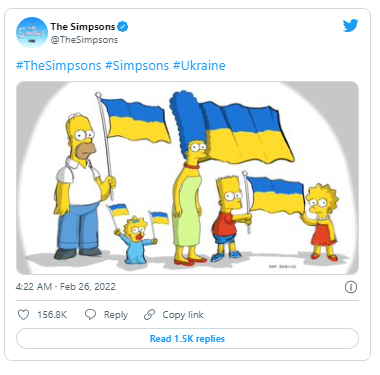Click the 156.8K likes count
380x375 pixels.
[52, 315]
